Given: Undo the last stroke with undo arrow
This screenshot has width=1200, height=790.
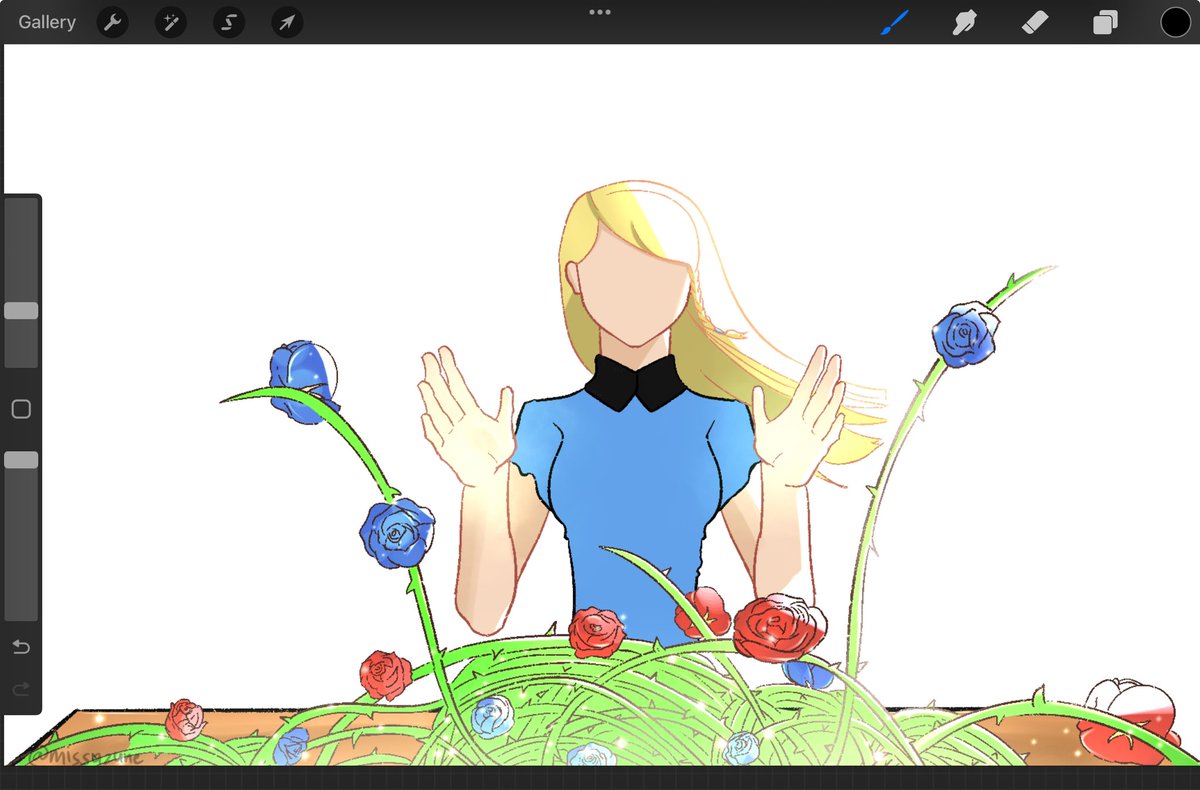Looking at the screenshot, I should [21, 647].
